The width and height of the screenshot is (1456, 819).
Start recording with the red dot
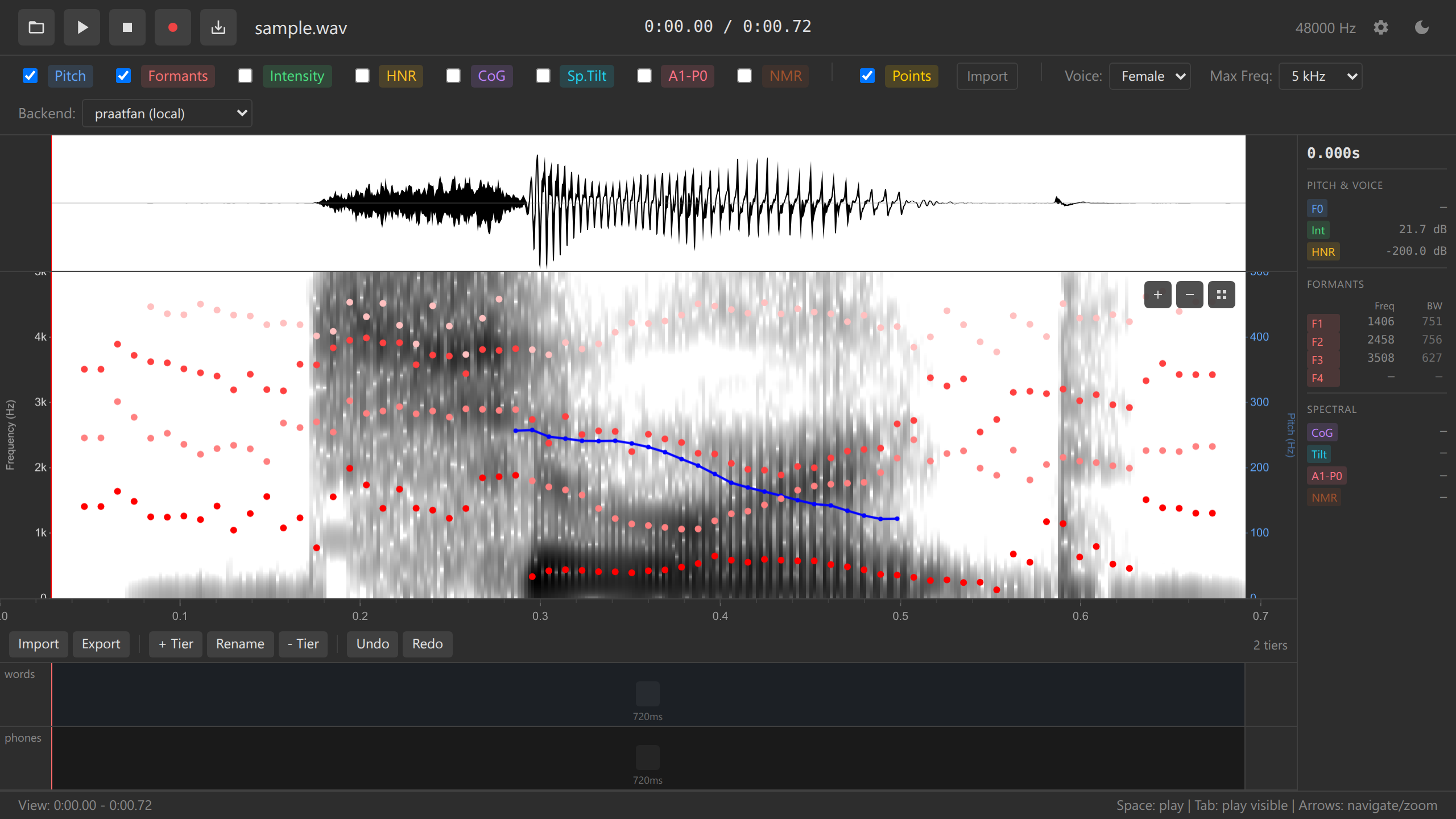(173, 27)
